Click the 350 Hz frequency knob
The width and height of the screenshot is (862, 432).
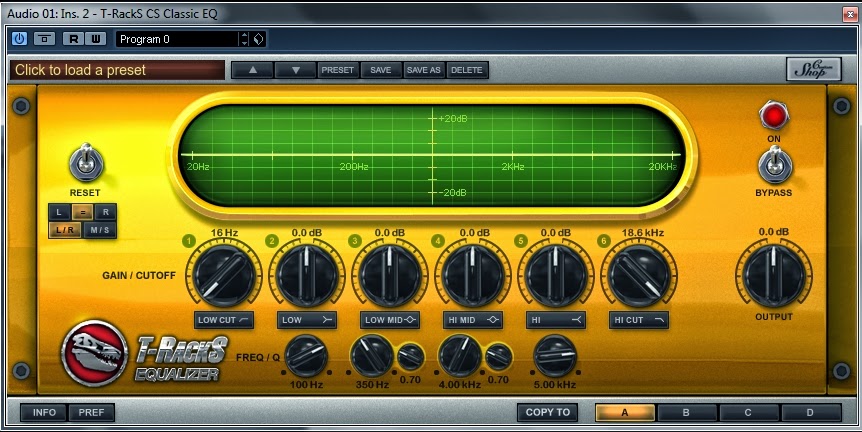[x=372, y=356]
